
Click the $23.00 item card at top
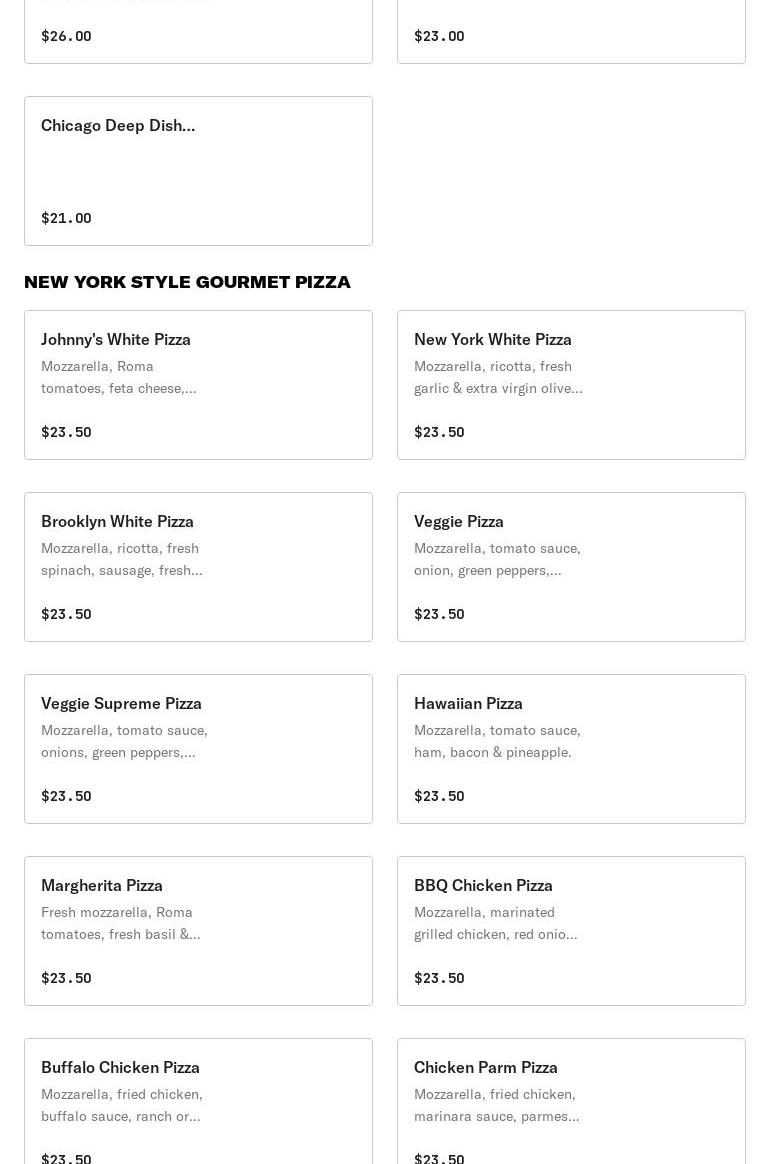571,31
